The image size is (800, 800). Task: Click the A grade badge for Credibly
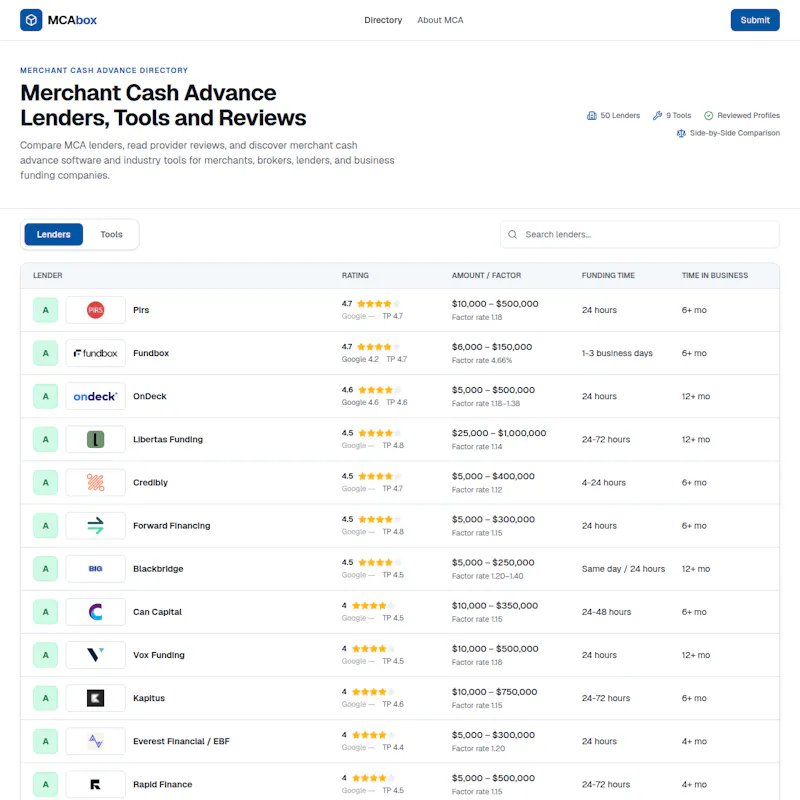point(45,482)
